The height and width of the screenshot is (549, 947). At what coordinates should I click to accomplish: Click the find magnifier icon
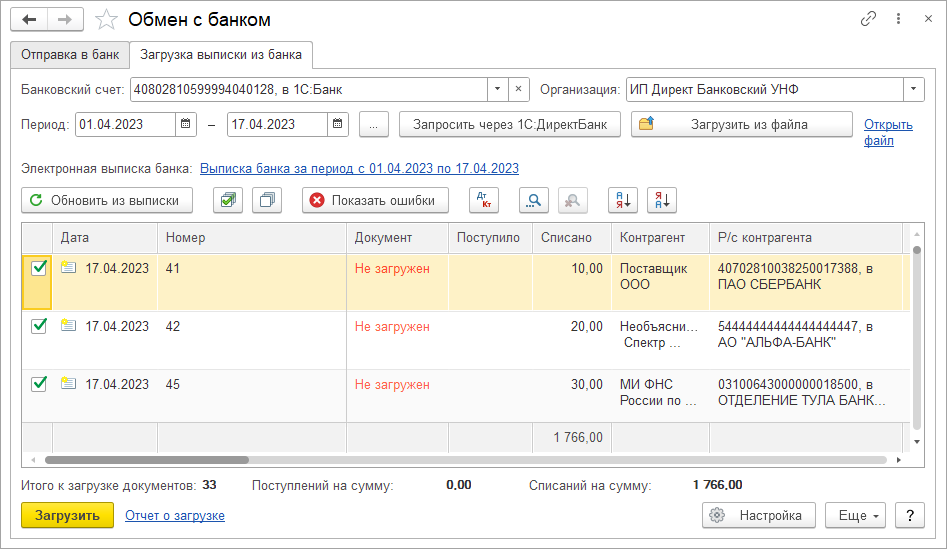[x=534, y=200]
